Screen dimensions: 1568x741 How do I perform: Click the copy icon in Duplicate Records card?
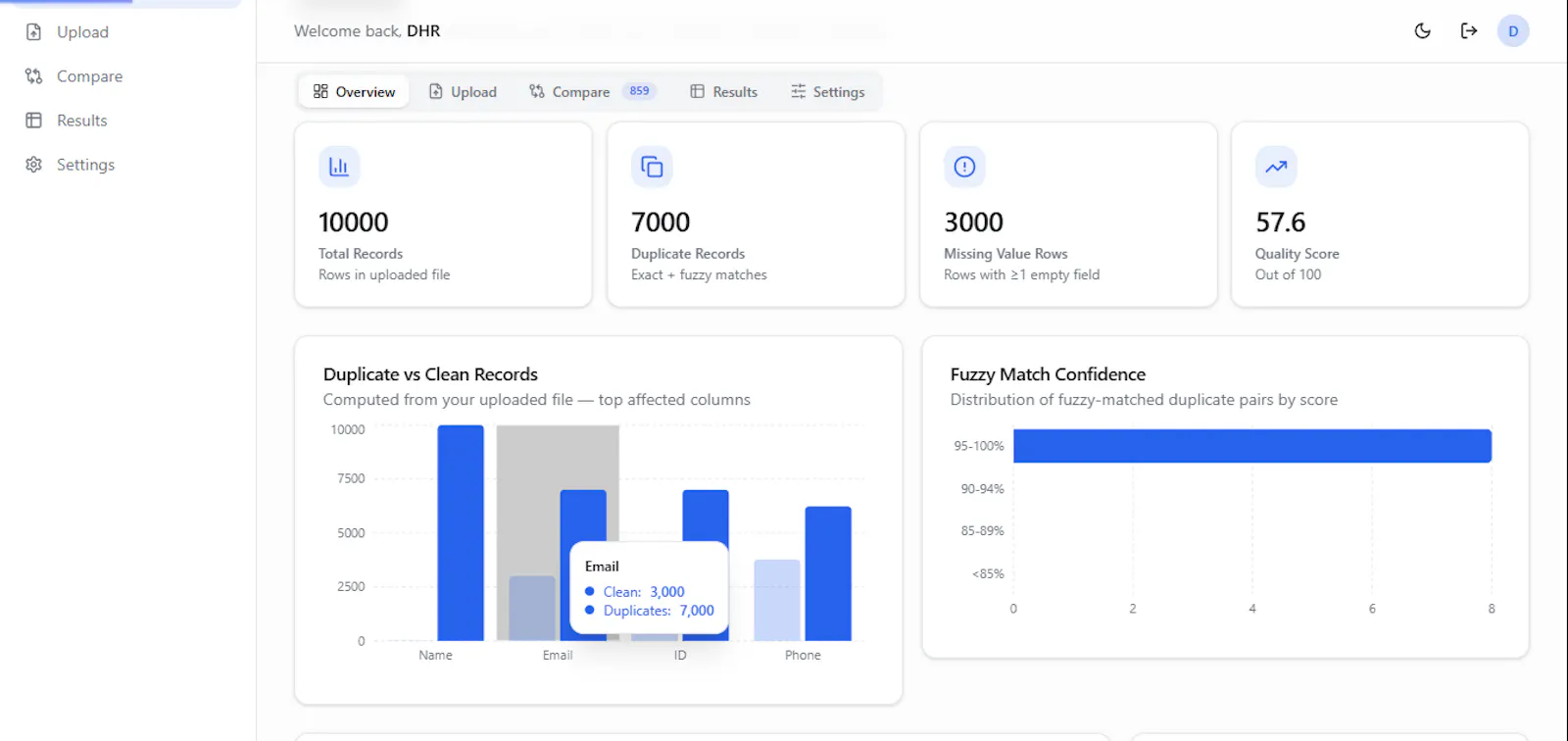(x=652, y=167)
